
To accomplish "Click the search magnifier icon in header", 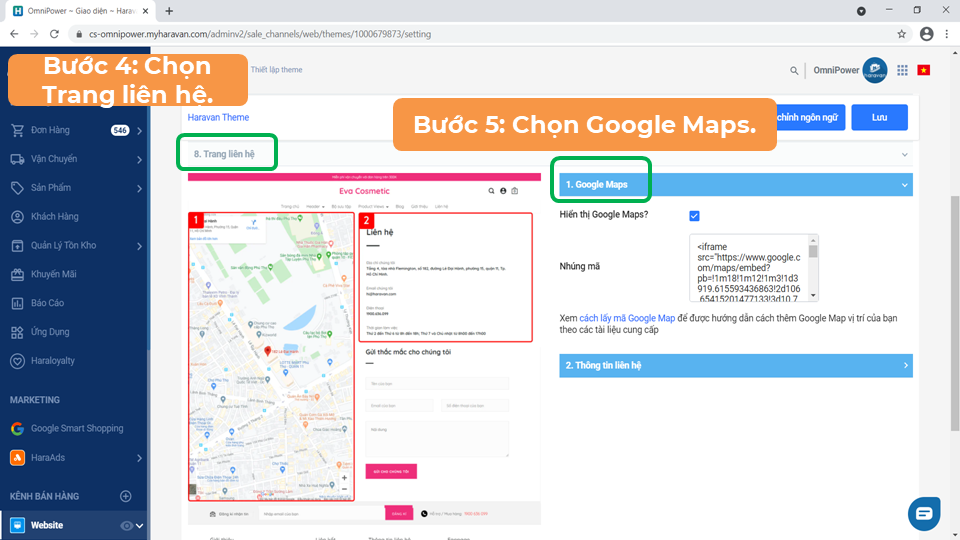I will [795, 71].
